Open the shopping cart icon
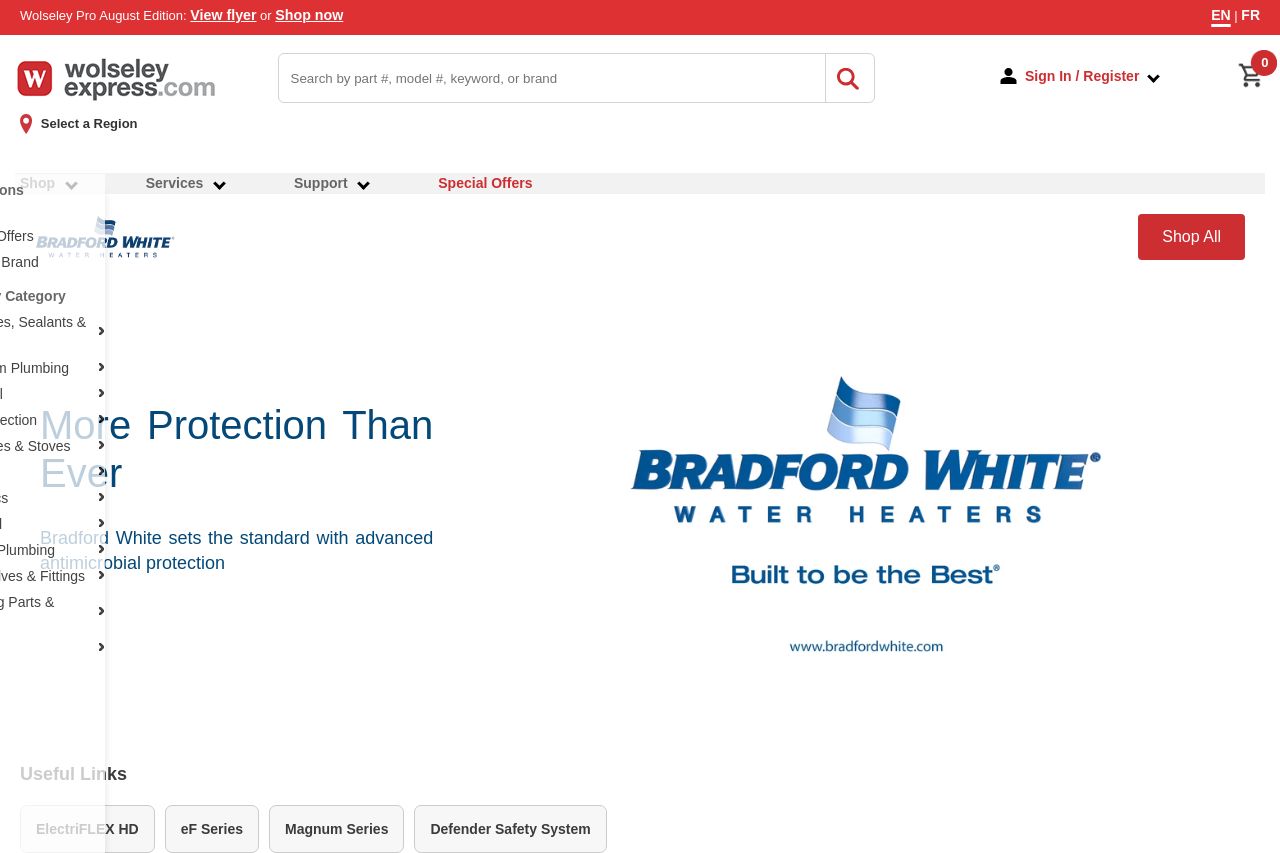1280x853 pixels. click(x=1250, y=76)
